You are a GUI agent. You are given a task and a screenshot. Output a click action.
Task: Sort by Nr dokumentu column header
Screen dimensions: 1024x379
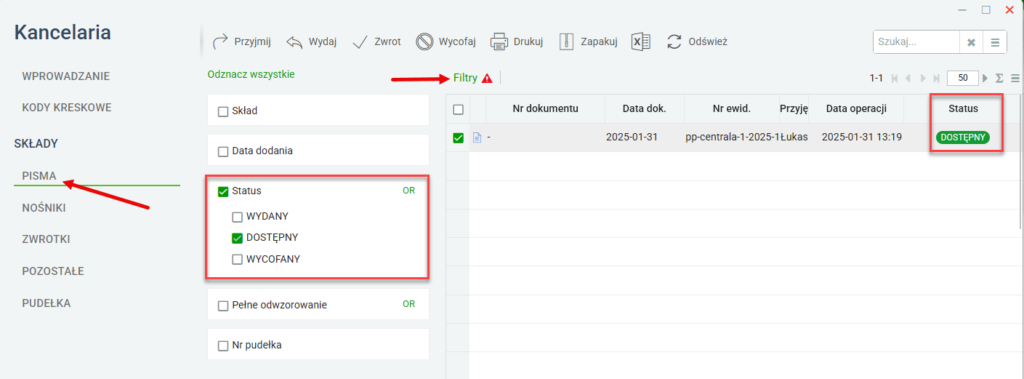pyautogui.click(x=546, y=108)
